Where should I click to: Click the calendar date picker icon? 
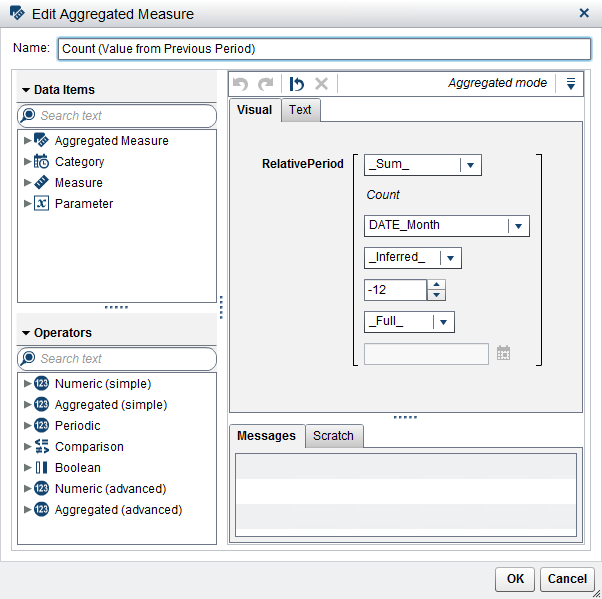[x=504, y=353]
